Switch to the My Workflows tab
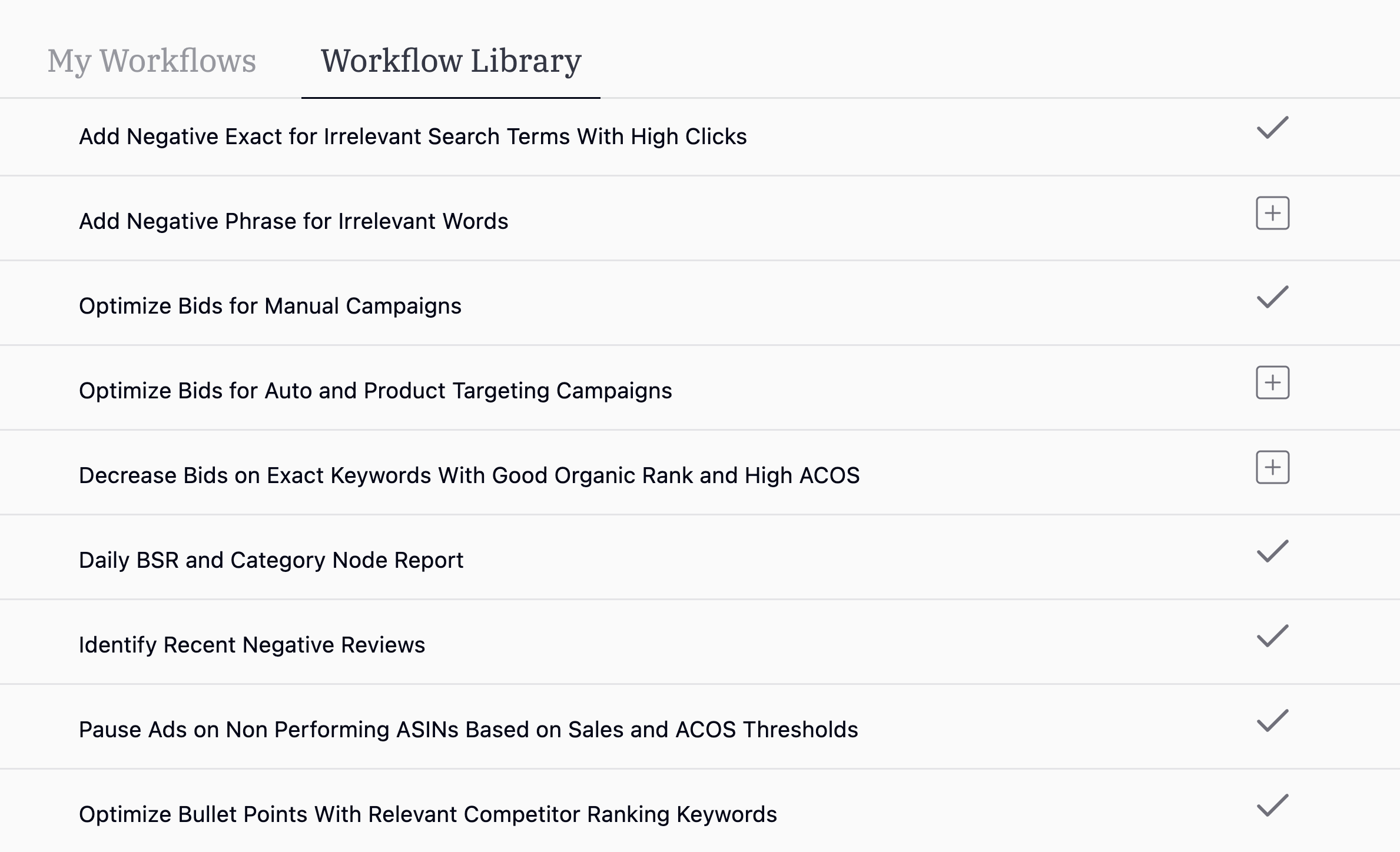The width and height of the screenshot is (1400, 852). click(x=152, y=59)
